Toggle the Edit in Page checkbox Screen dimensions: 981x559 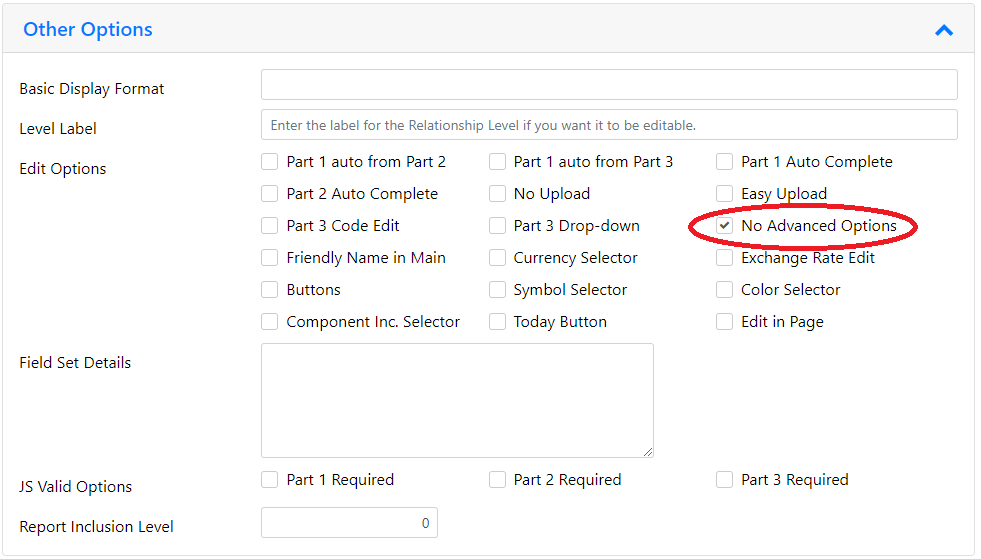click(724, 321)
